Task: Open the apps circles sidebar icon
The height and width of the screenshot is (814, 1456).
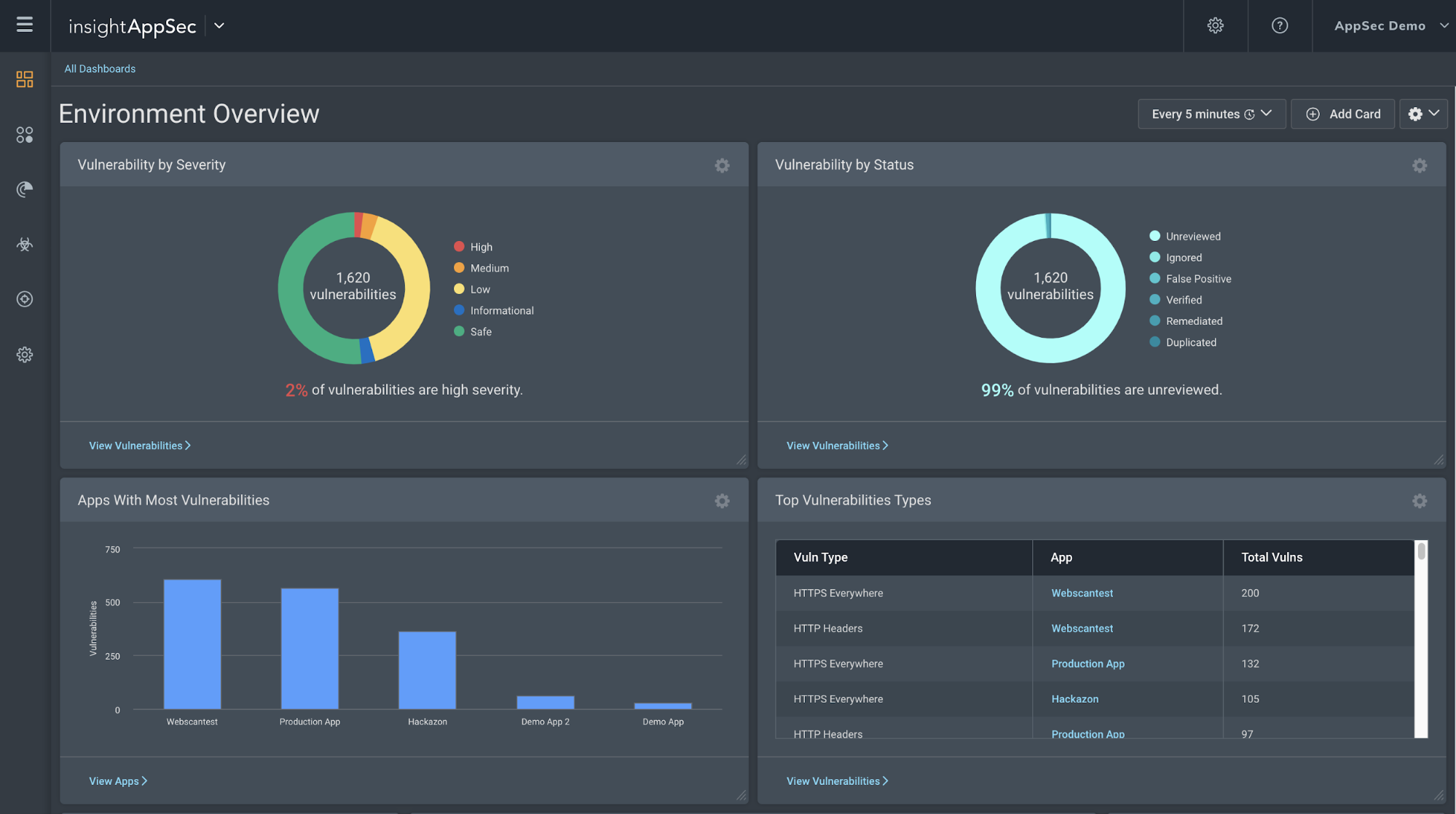Action: point(25,135)
